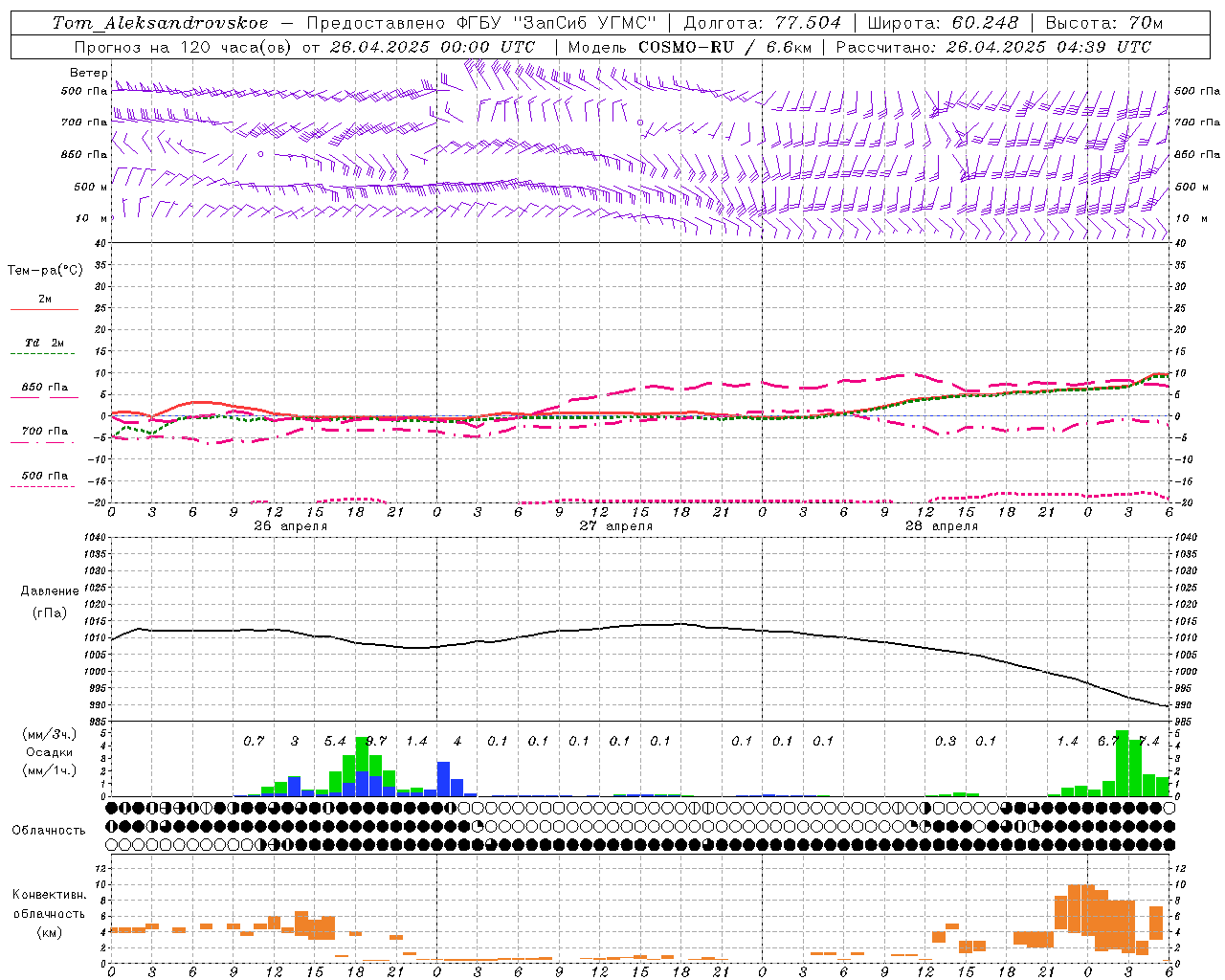Click the longitude value 'Долгота: 77.504'
Viewport: 1225px width, 980px height.
pyautogui.click(x=762, y=22)
